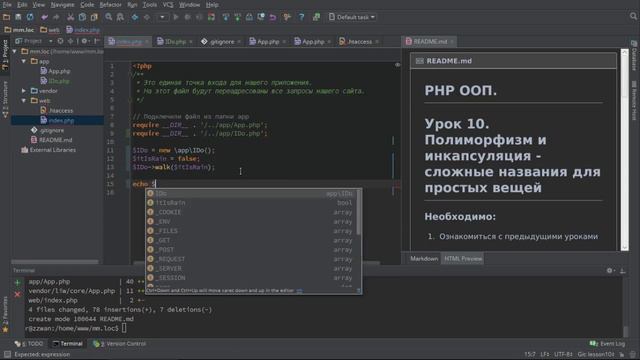
Task: Expand the vendor folder in the tree
Action: 24,91
